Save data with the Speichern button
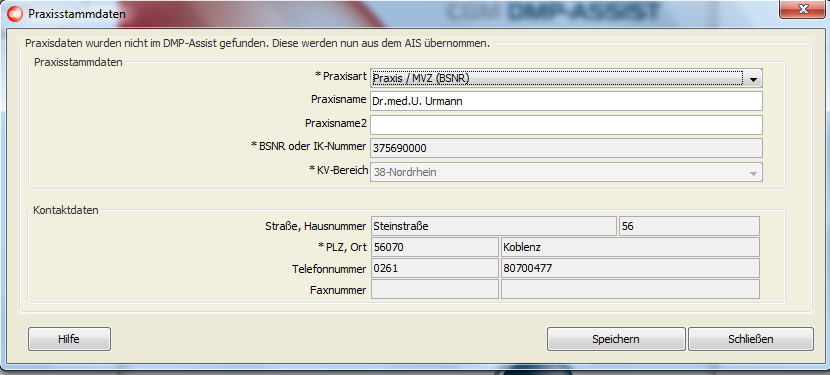 [x=616, y=339]
